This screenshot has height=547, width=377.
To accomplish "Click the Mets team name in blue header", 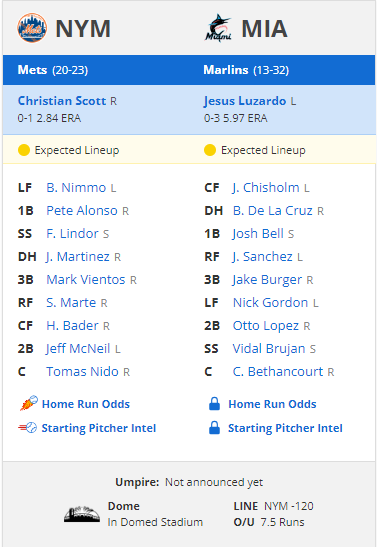I will [32, 70].
